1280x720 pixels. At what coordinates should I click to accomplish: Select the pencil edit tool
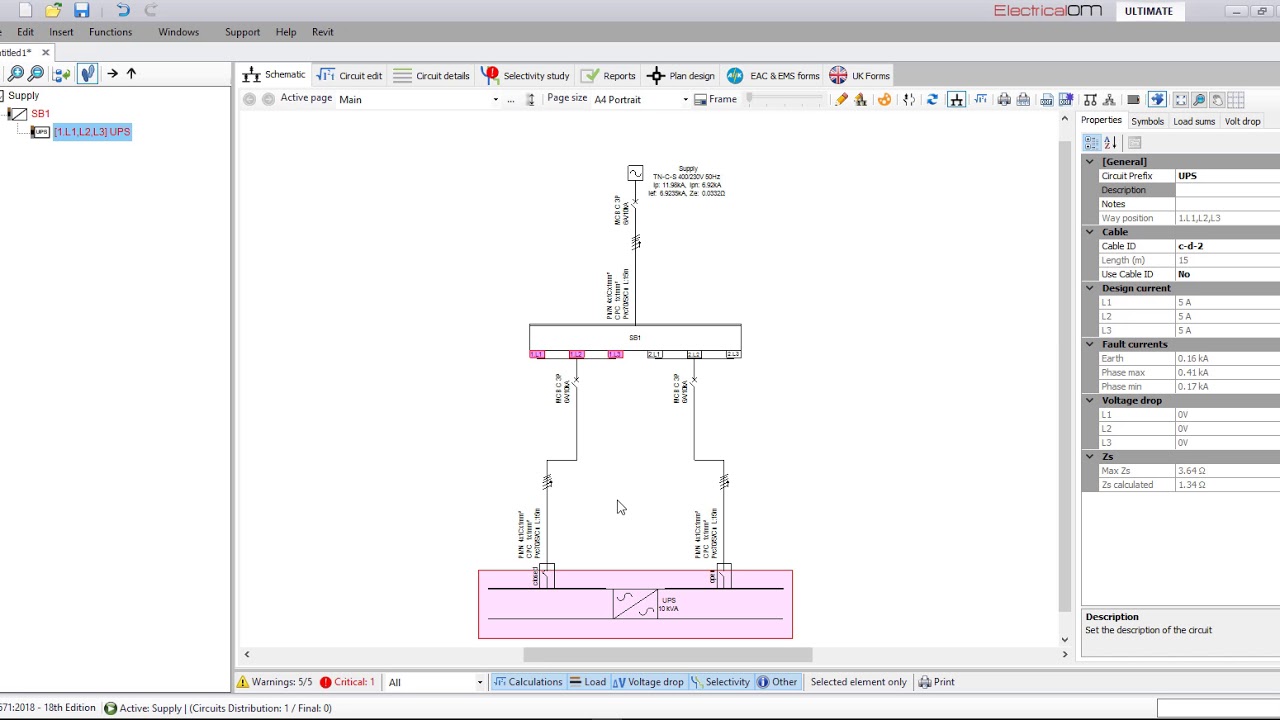coord(841,99)
